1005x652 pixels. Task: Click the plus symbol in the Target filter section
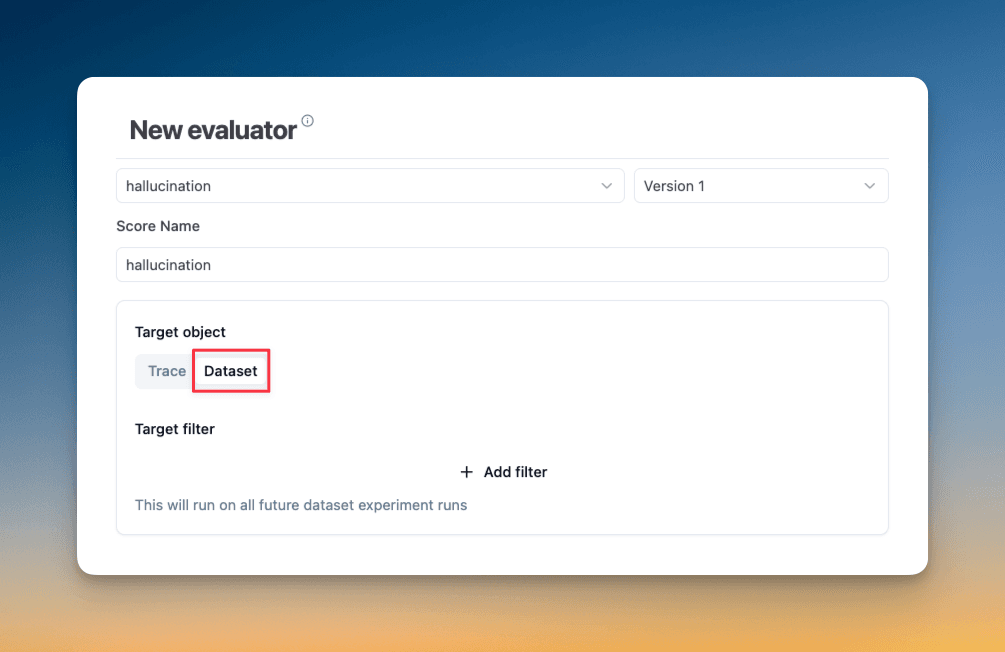click(x=466, y=471)
